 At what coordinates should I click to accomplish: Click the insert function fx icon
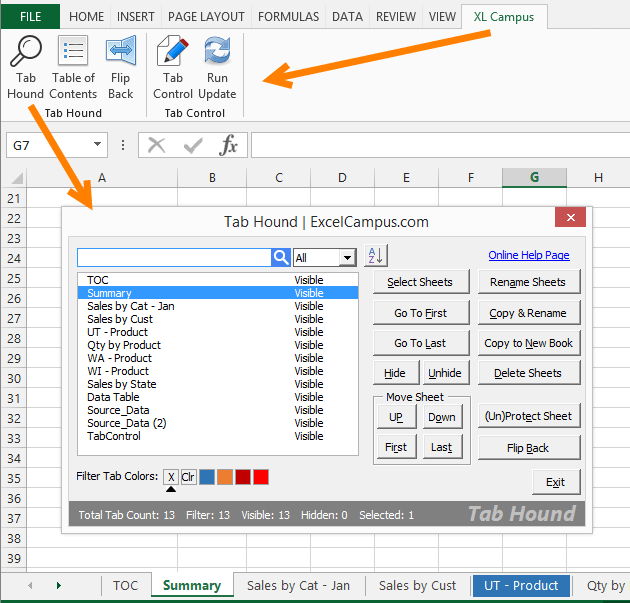(229, 146)
